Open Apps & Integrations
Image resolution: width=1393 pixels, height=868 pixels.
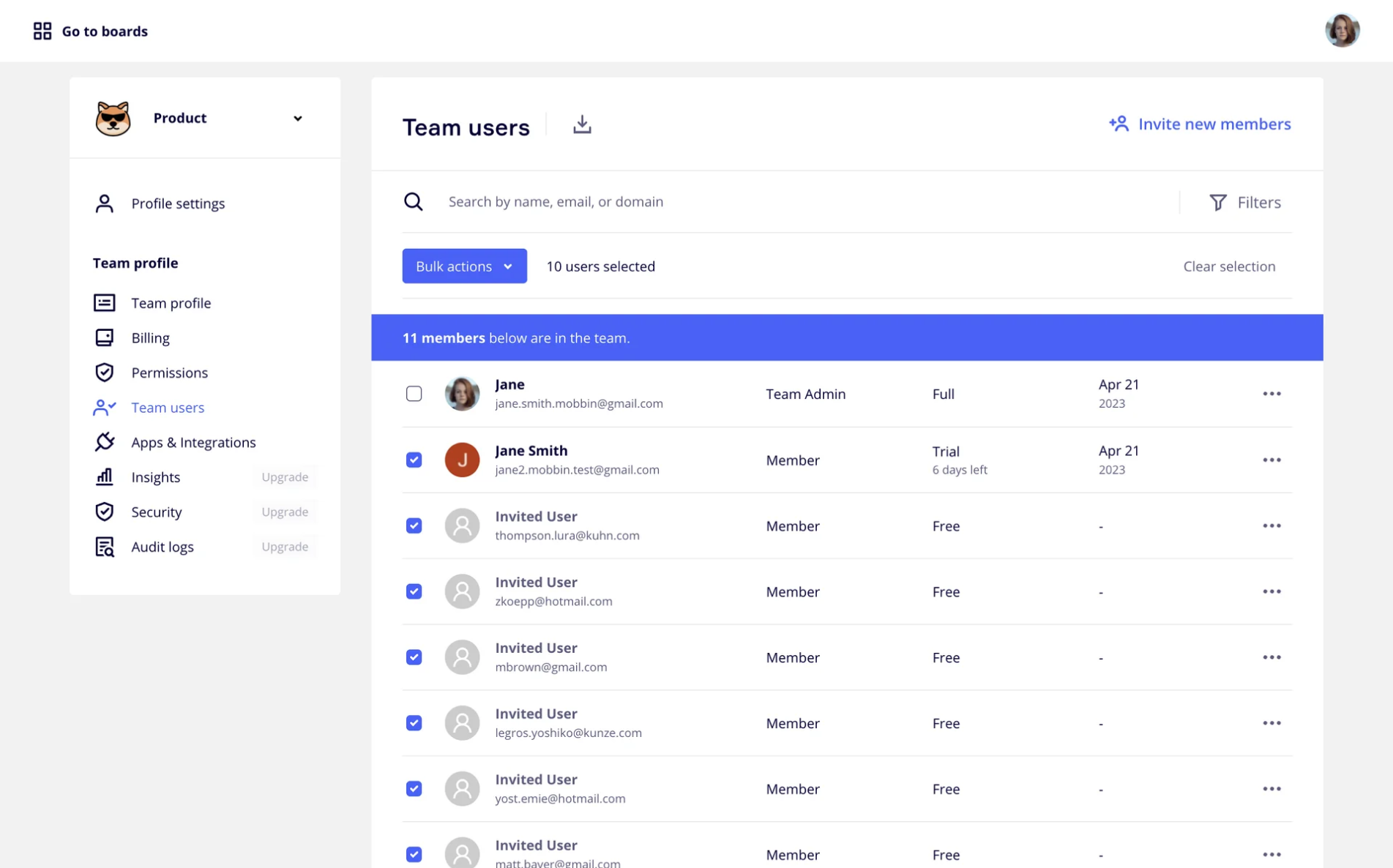point(193,442)
